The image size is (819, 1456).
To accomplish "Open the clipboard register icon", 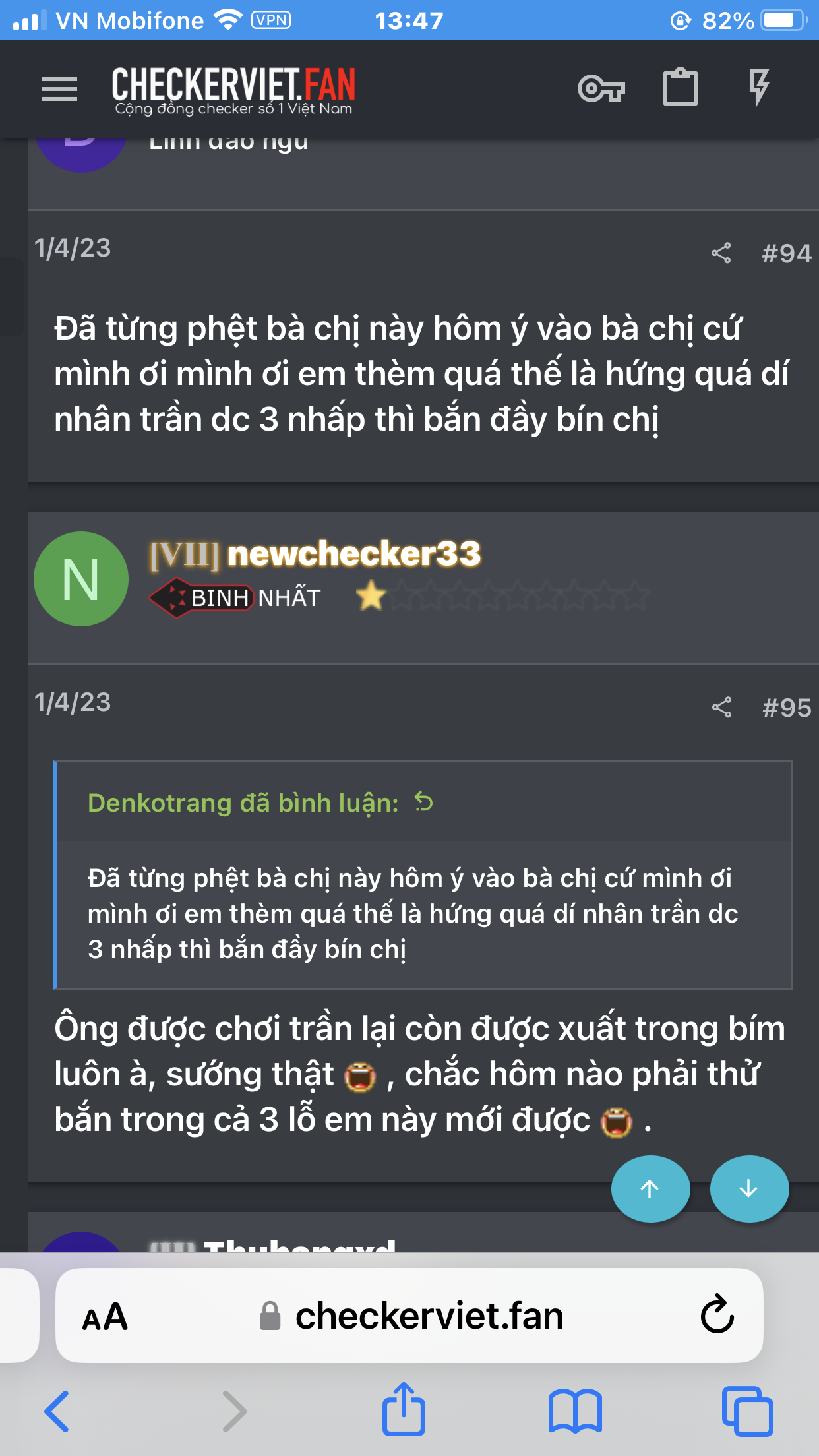I will pyautogui.click(x=680, y=87).
